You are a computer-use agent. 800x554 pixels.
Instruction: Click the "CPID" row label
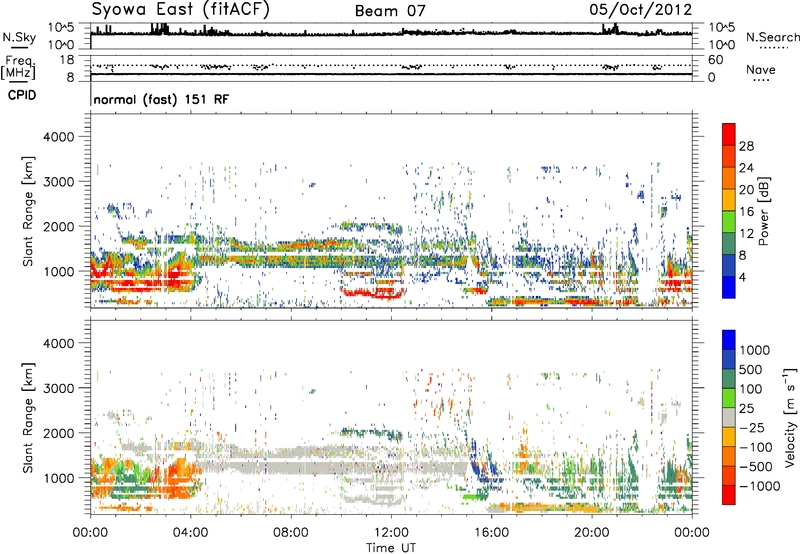[22, 95]
